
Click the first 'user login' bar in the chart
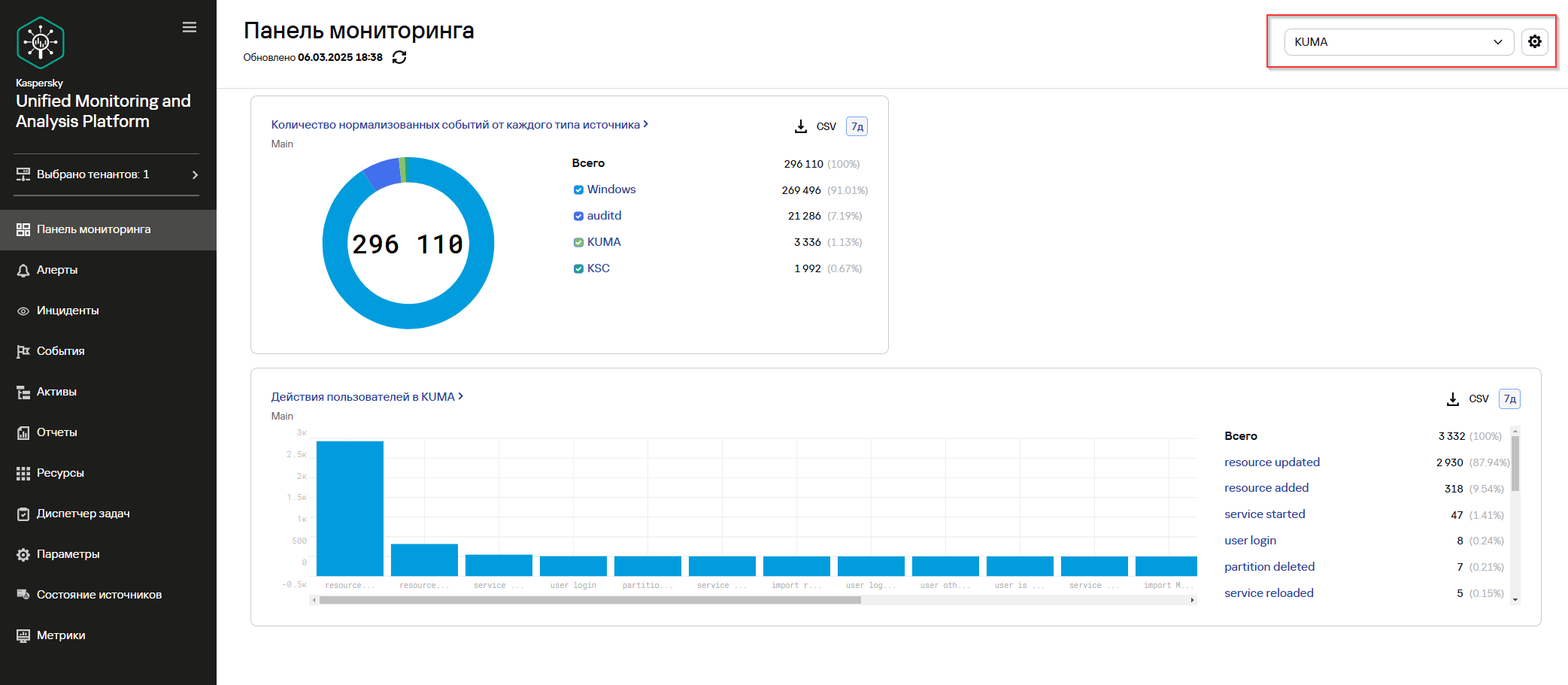click(x=573, y=566)
